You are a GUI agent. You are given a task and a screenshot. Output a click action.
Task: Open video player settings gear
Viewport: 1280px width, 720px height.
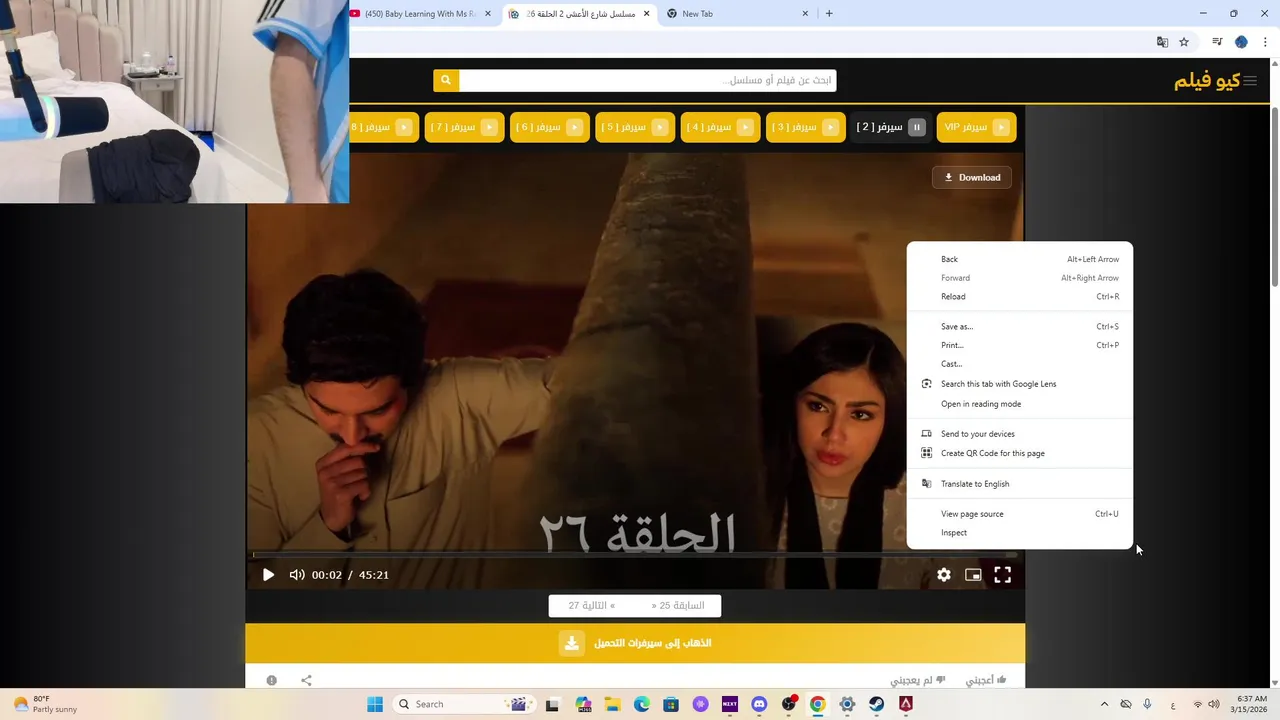944,575
